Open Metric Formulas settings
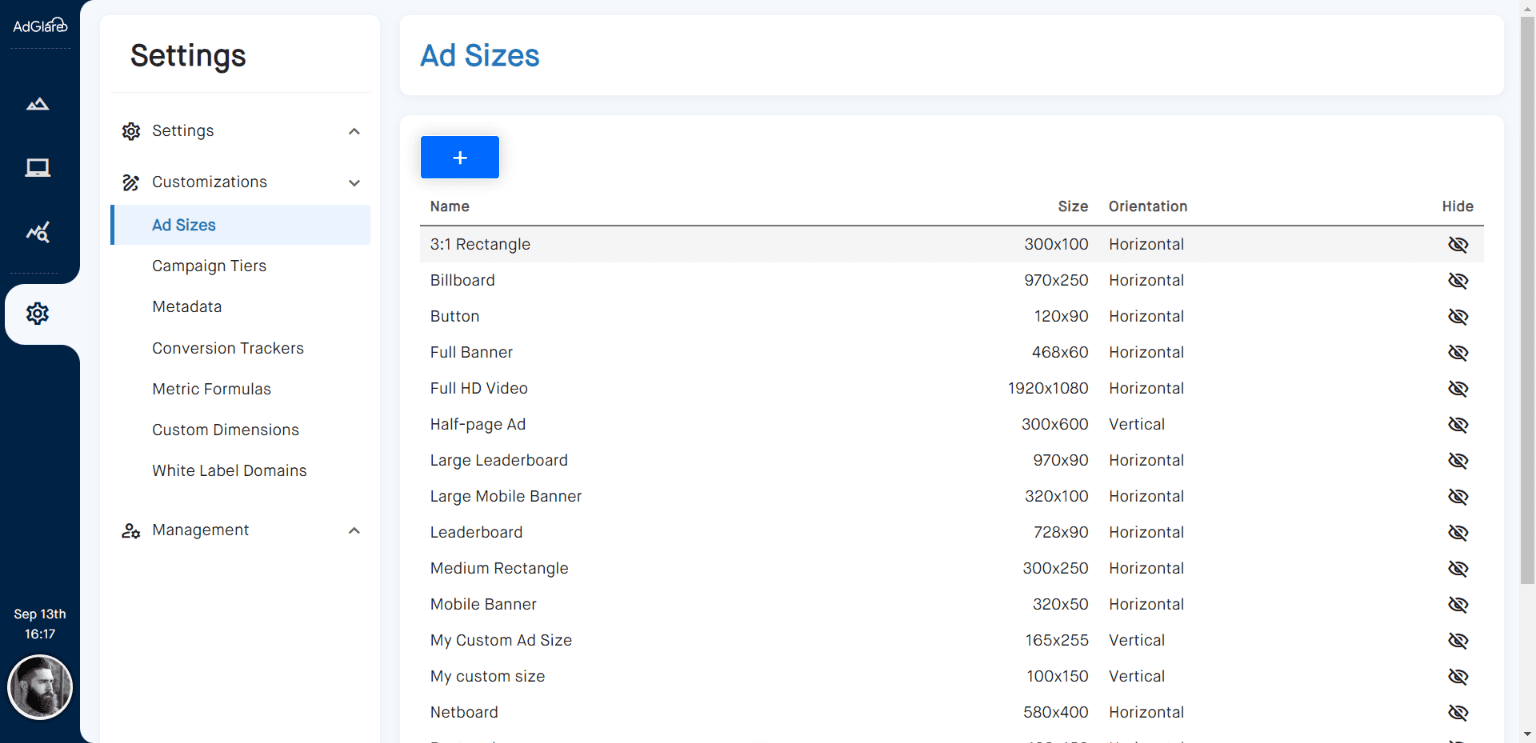Screen dimensions: 1536x743 pos(212,389)
